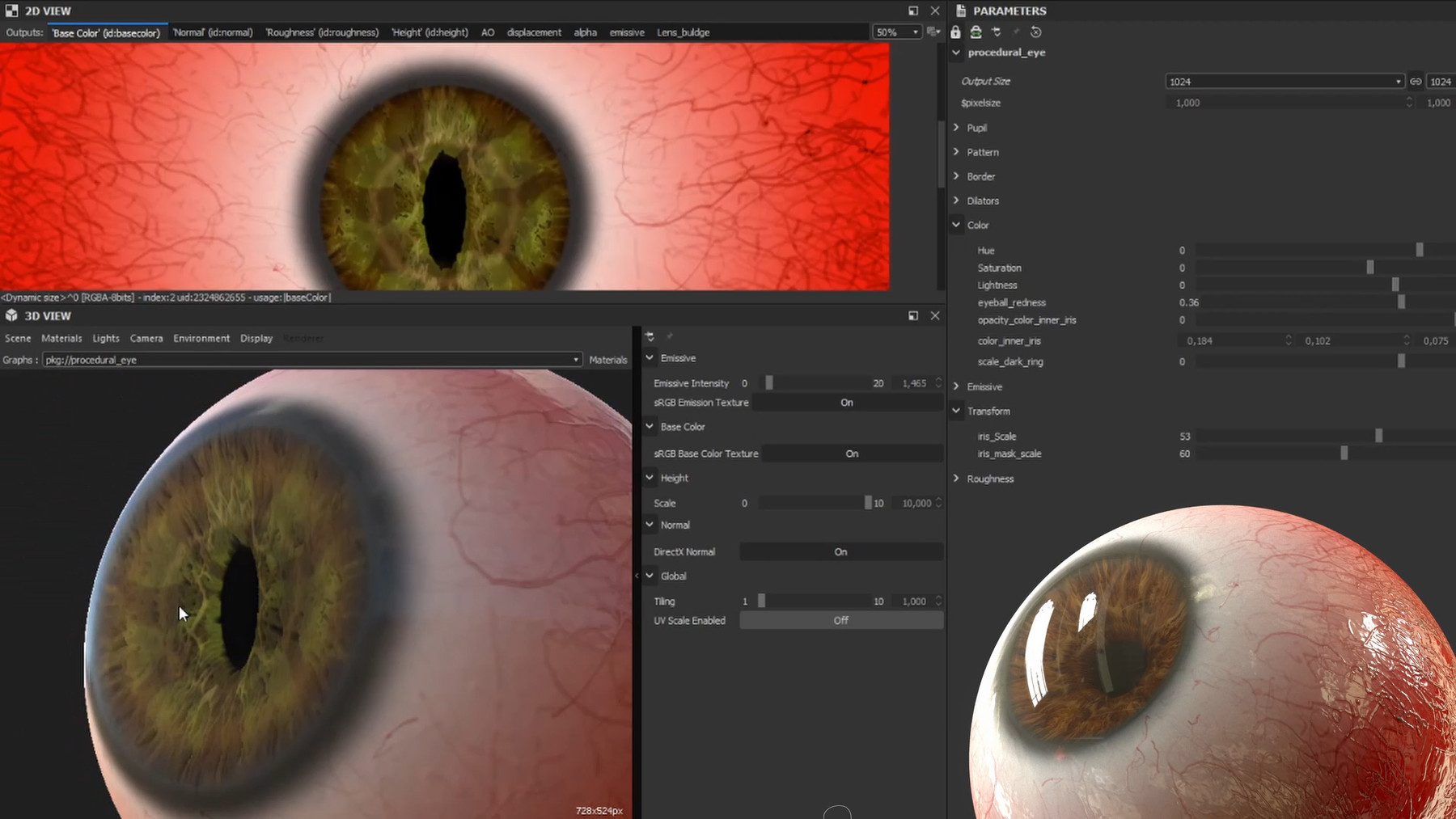Collapse the Height section
The image size is (1456, 819).
point(650,478)
